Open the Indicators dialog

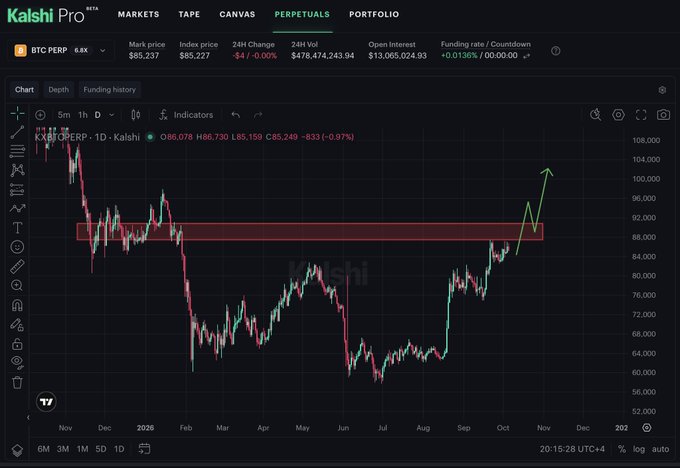pos(186,115)
